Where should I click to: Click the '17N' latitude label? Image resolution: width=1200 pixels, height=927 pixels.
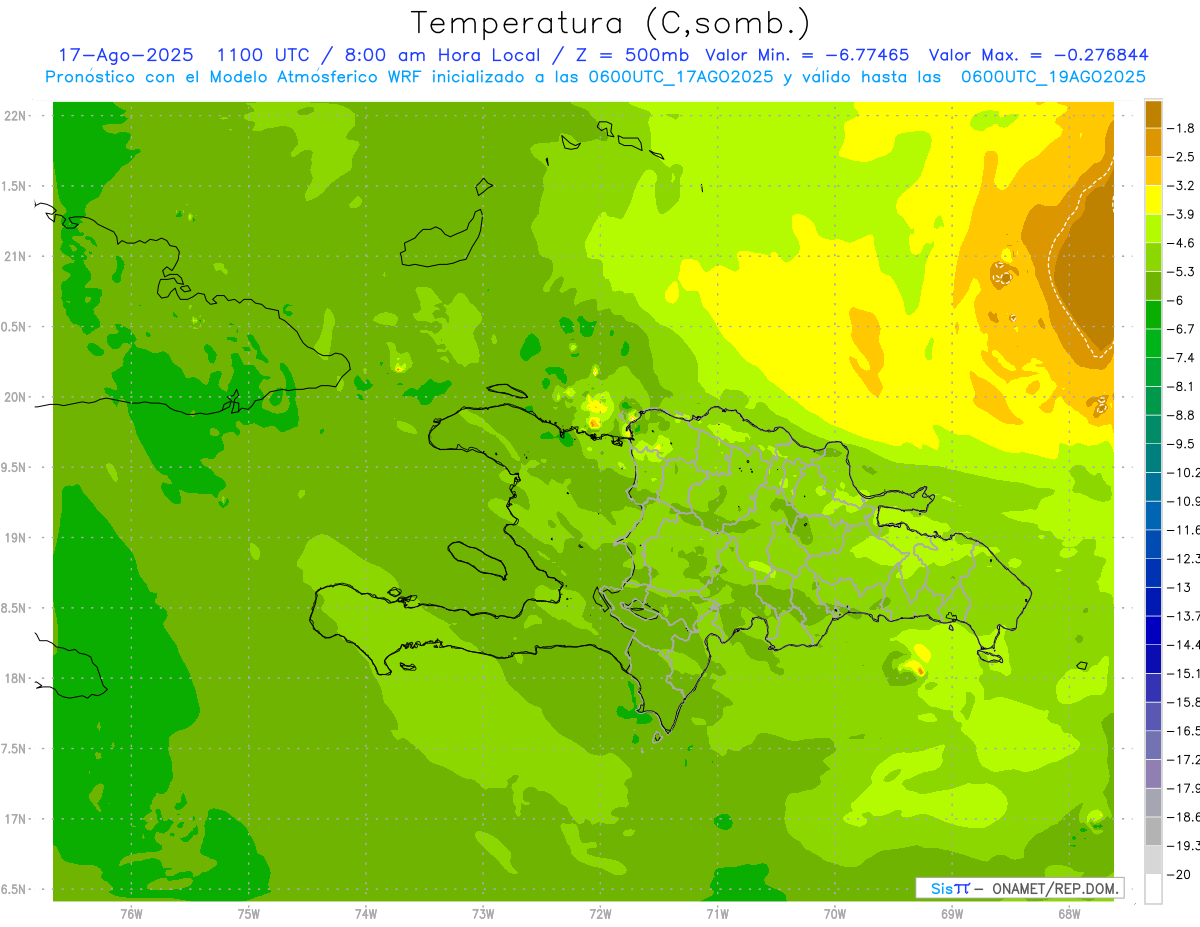[x=16, y=819]
